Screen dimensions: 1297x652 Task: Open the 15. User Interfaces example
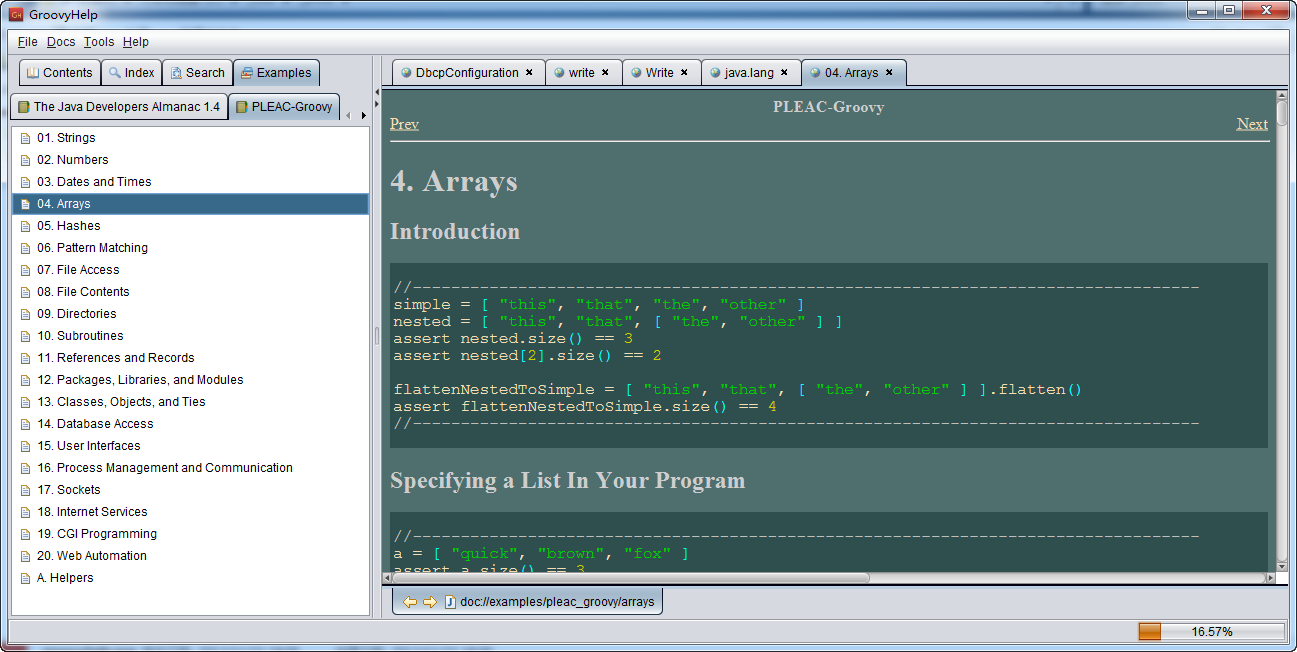click(190, 446)
